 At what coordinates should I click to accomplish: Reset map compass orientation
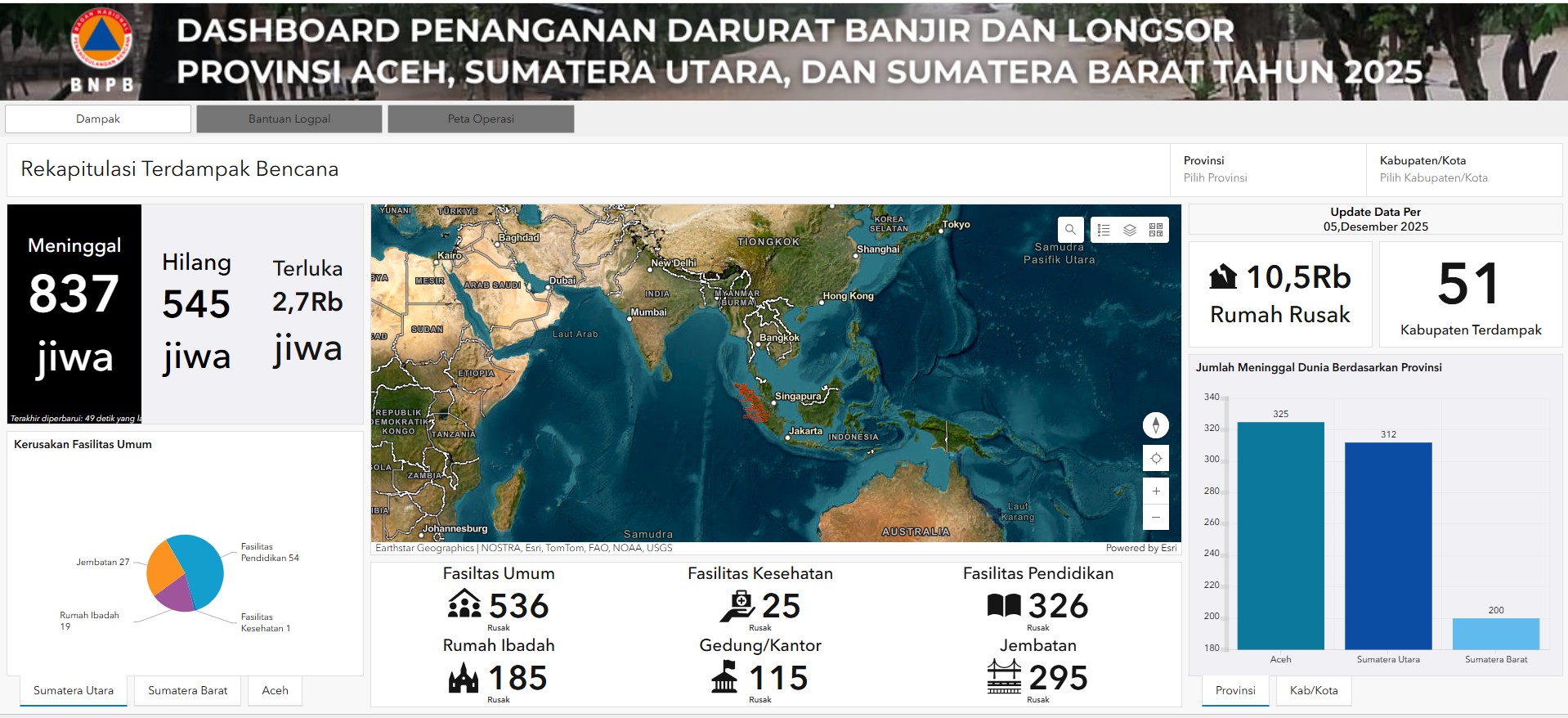pos(1156,425)
